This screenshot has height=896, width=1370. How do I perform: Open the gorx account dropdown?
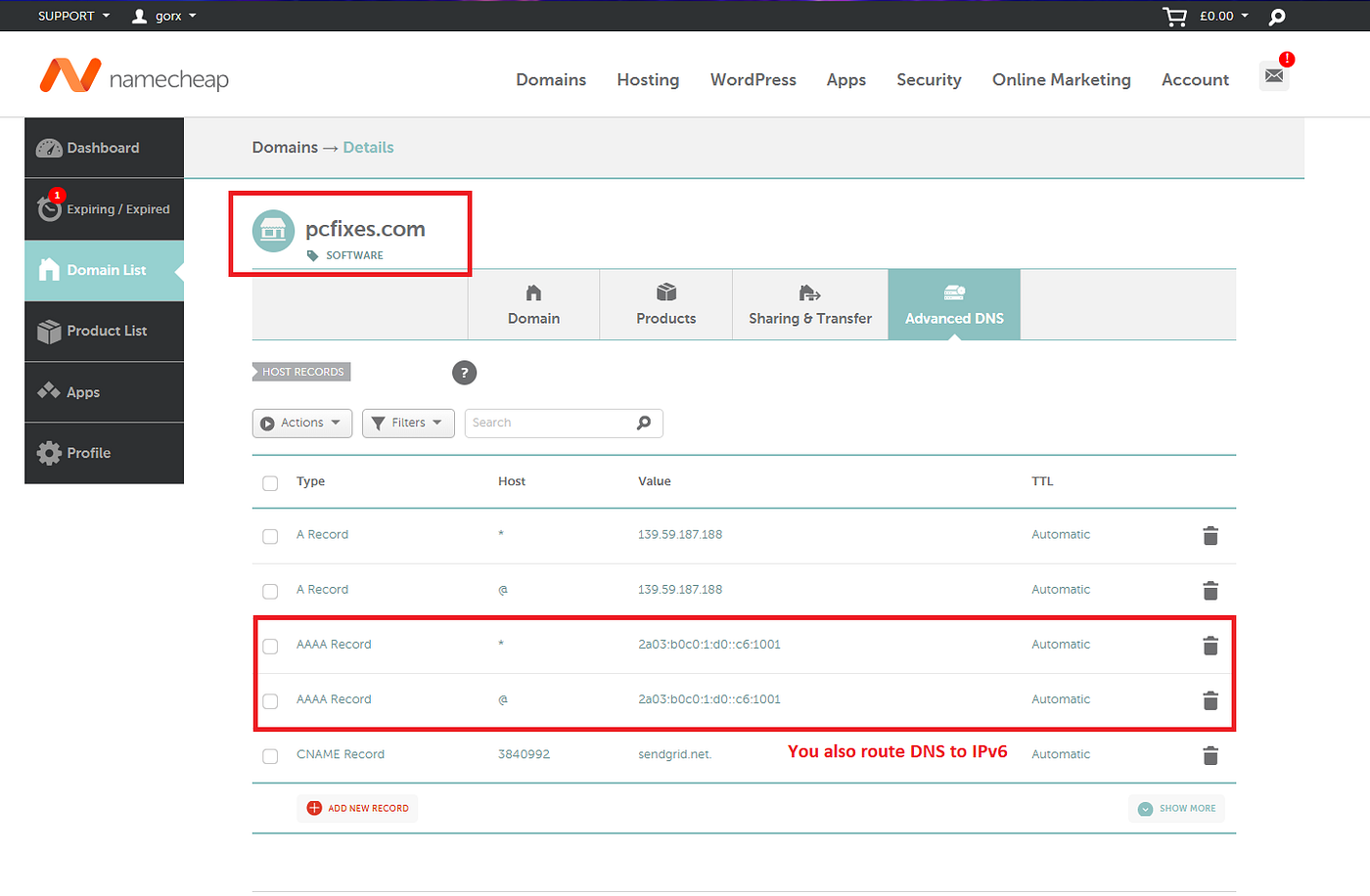click(175, 16)
